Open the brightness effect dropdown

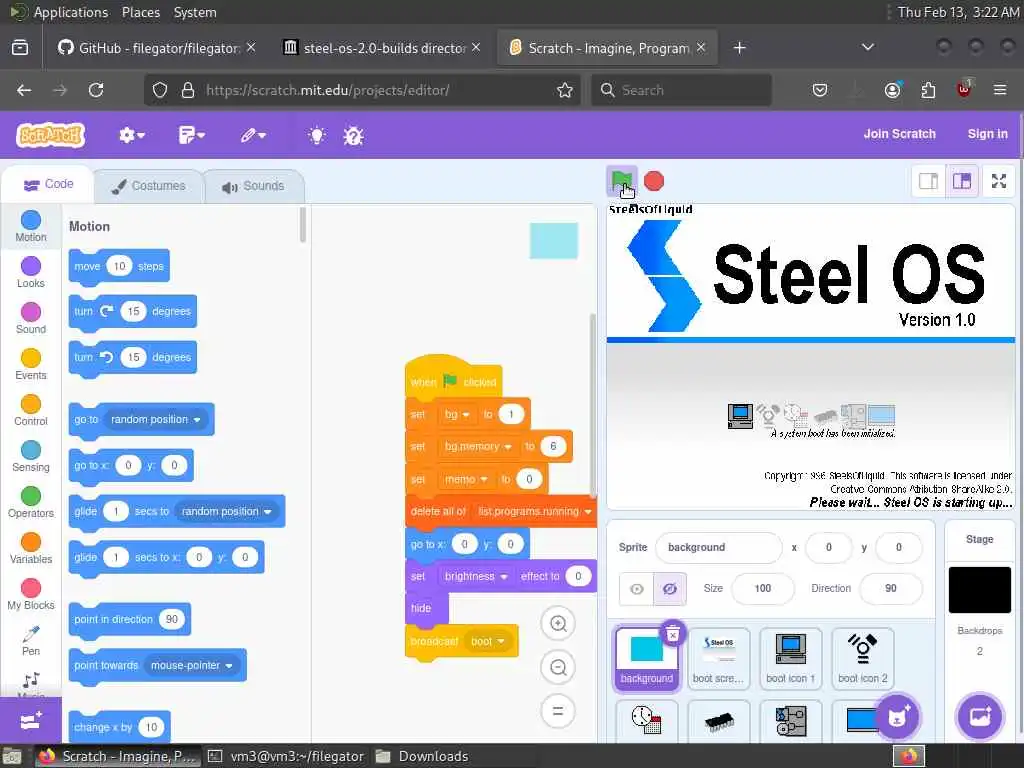tap(475, 577)
